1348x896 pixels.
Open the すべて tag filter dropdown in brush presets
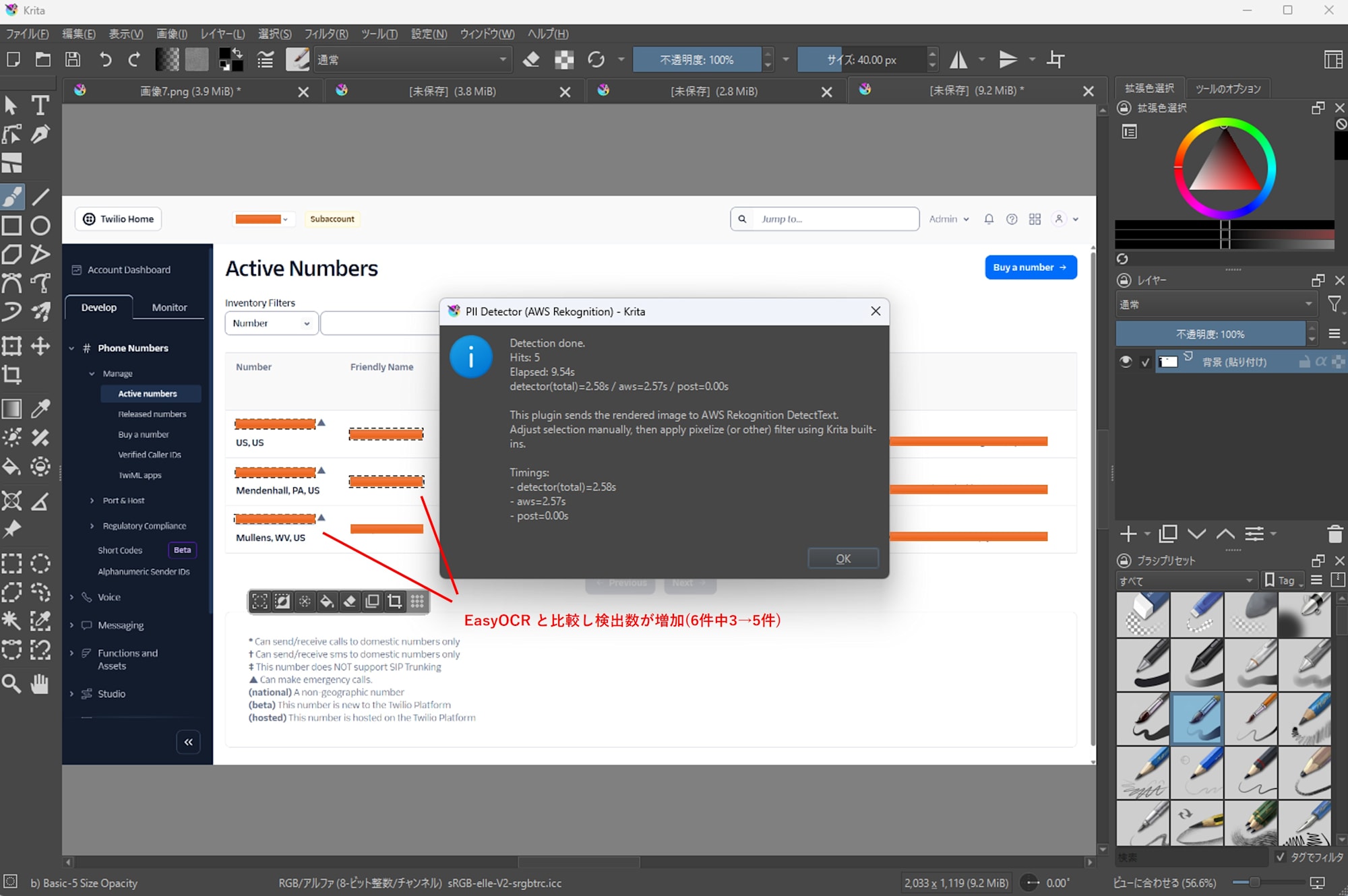(x=1186, y=580)
